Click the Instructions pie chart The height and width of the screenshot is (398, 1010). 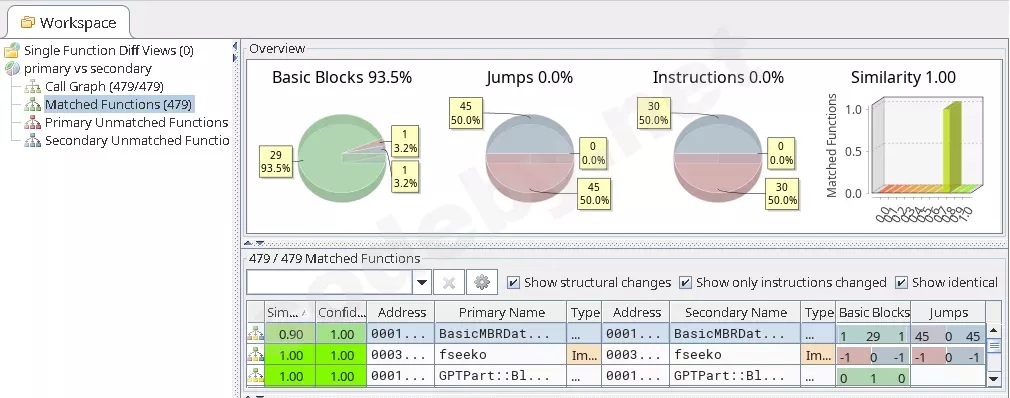(x=718, y=158)
